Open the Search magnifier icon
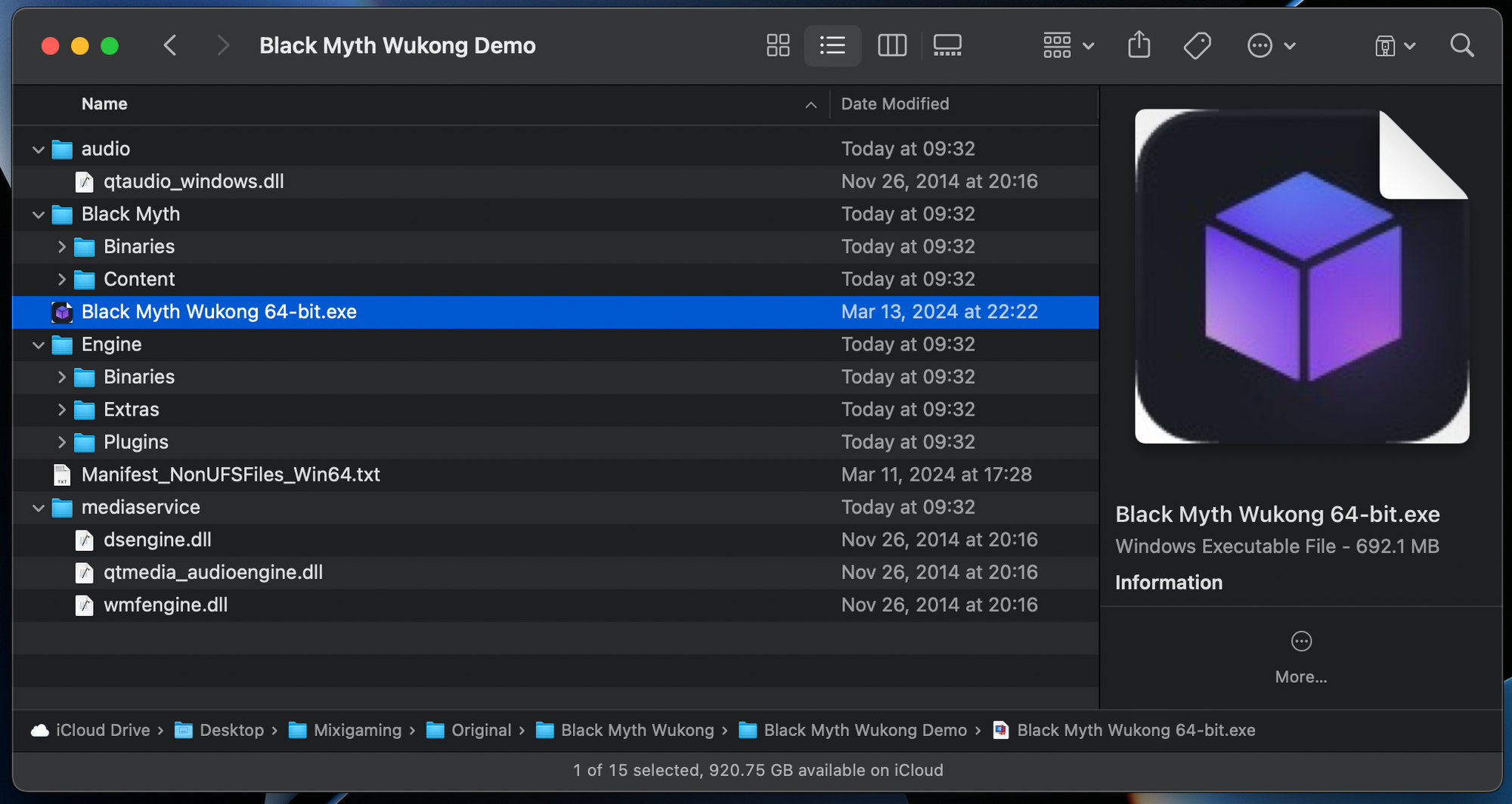 coord(1461,45)
